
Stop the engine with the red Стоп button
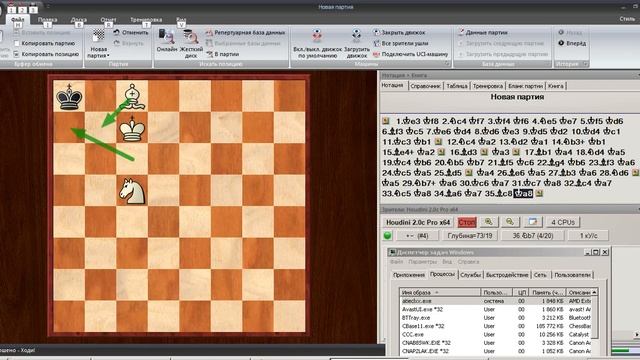tap(467, 222)
